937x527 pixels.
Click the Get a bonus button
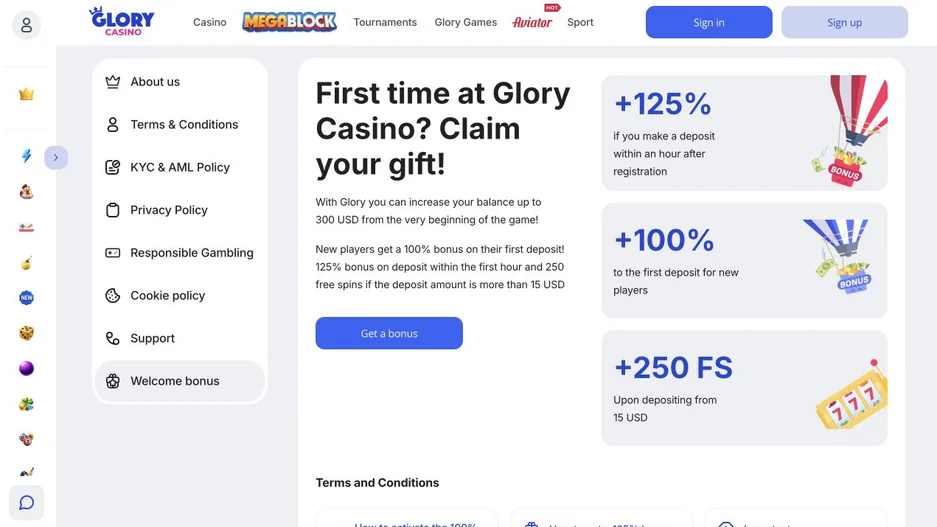click(x=389, y=333)
